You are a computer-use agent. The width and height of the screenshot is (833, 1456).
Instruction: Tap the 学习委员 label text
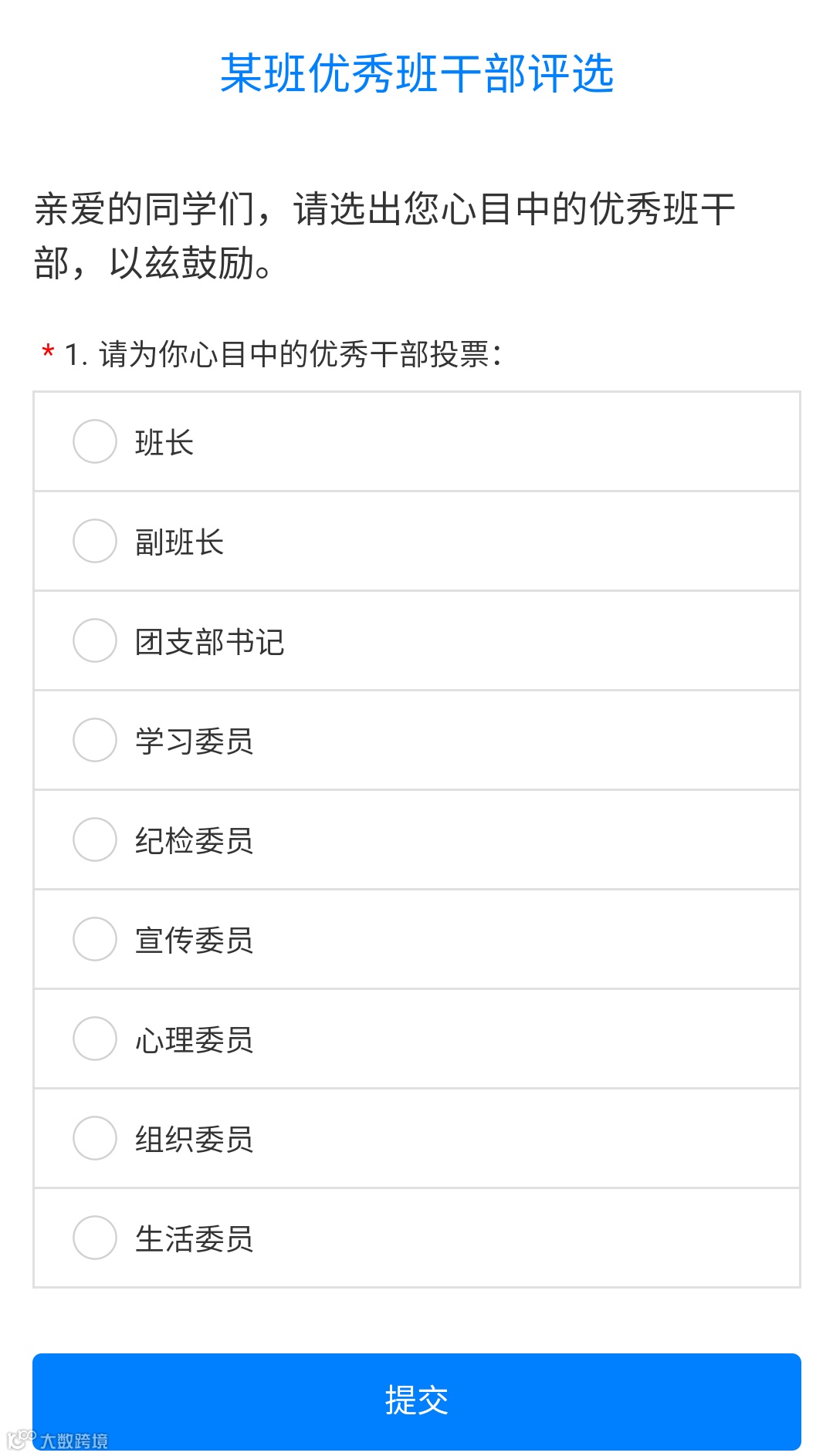pyautogui.click(x=194, y=742)
